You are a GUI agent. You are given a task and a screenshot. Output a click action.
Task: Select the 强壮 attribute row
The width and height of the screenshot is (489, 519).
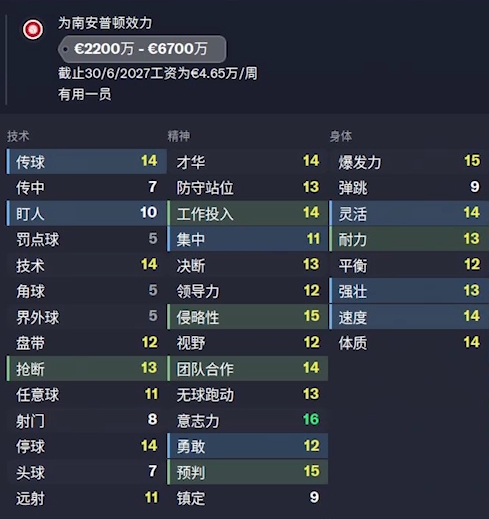click(x=409, y=291)
